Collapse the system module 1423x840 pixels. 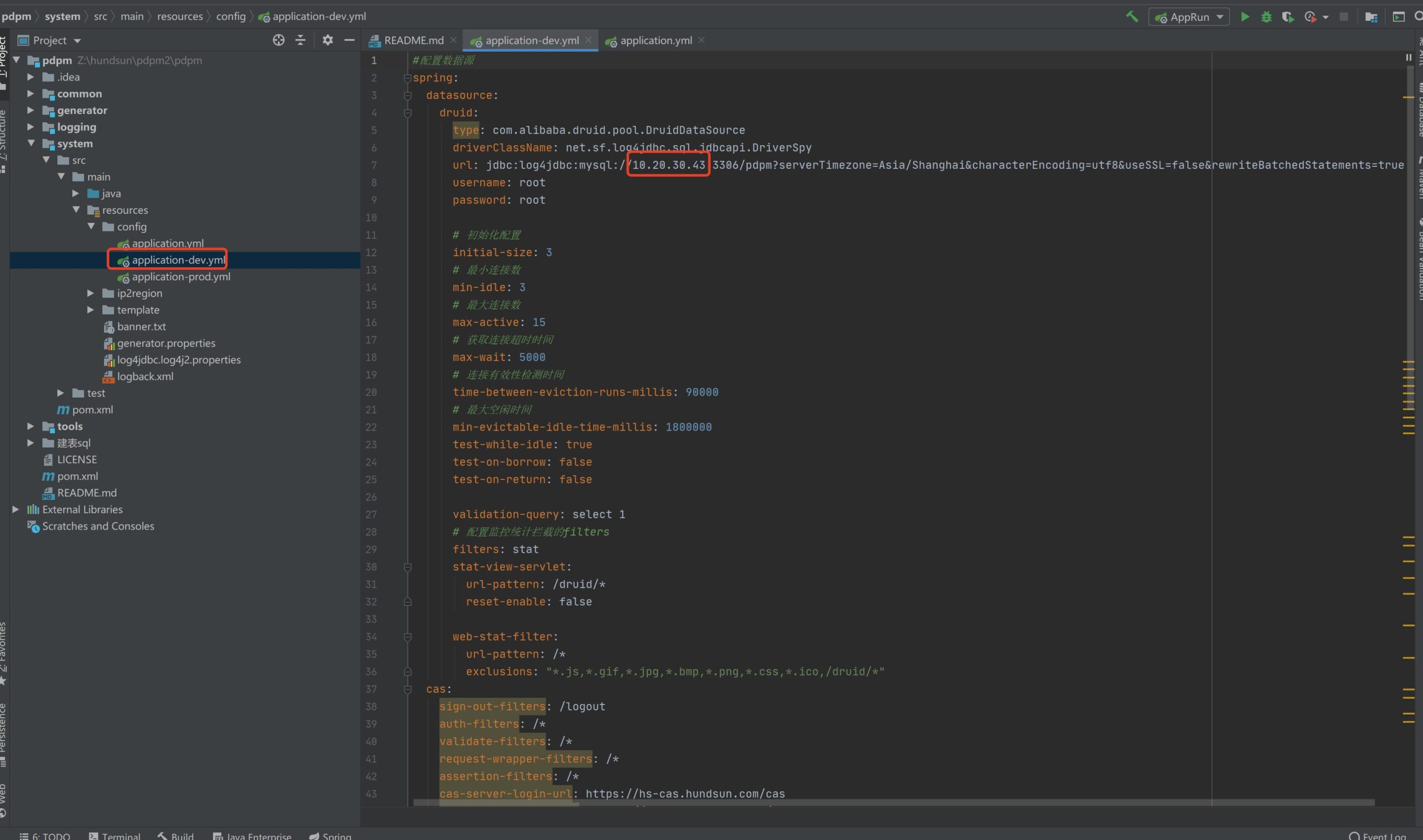pos(31,143)
